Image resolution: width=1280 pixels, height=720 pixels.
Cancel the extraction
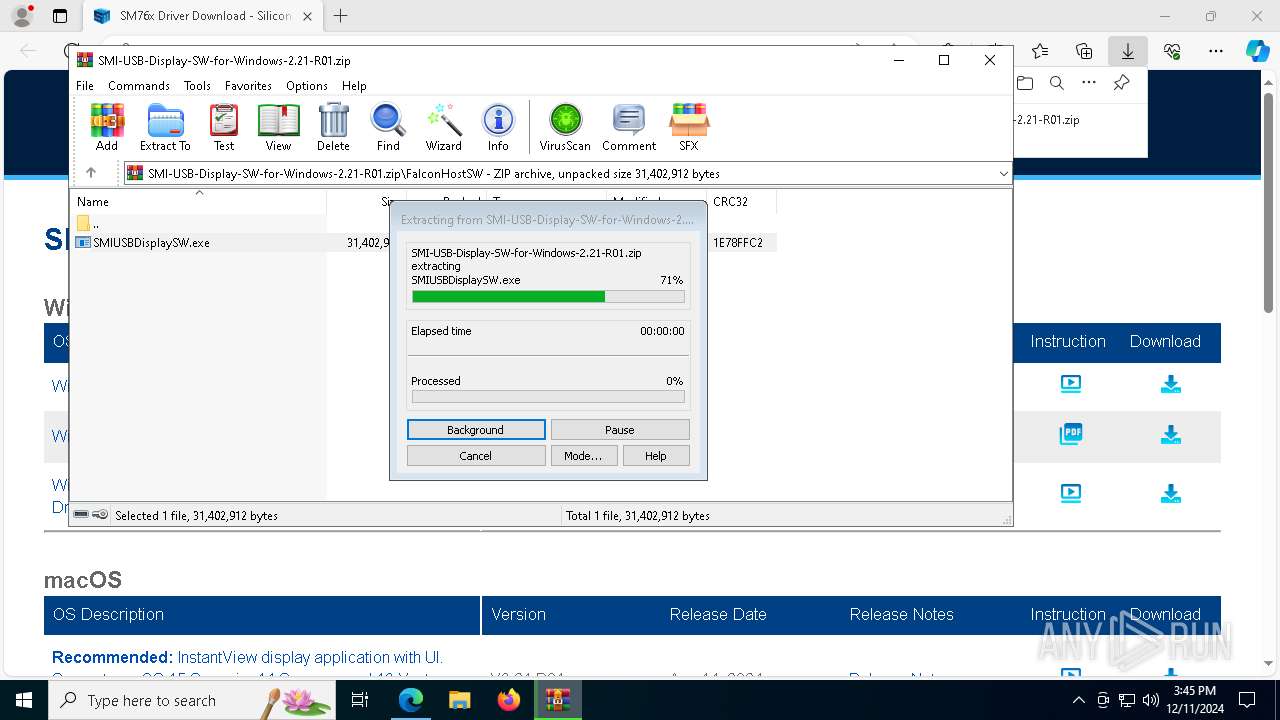476,456
